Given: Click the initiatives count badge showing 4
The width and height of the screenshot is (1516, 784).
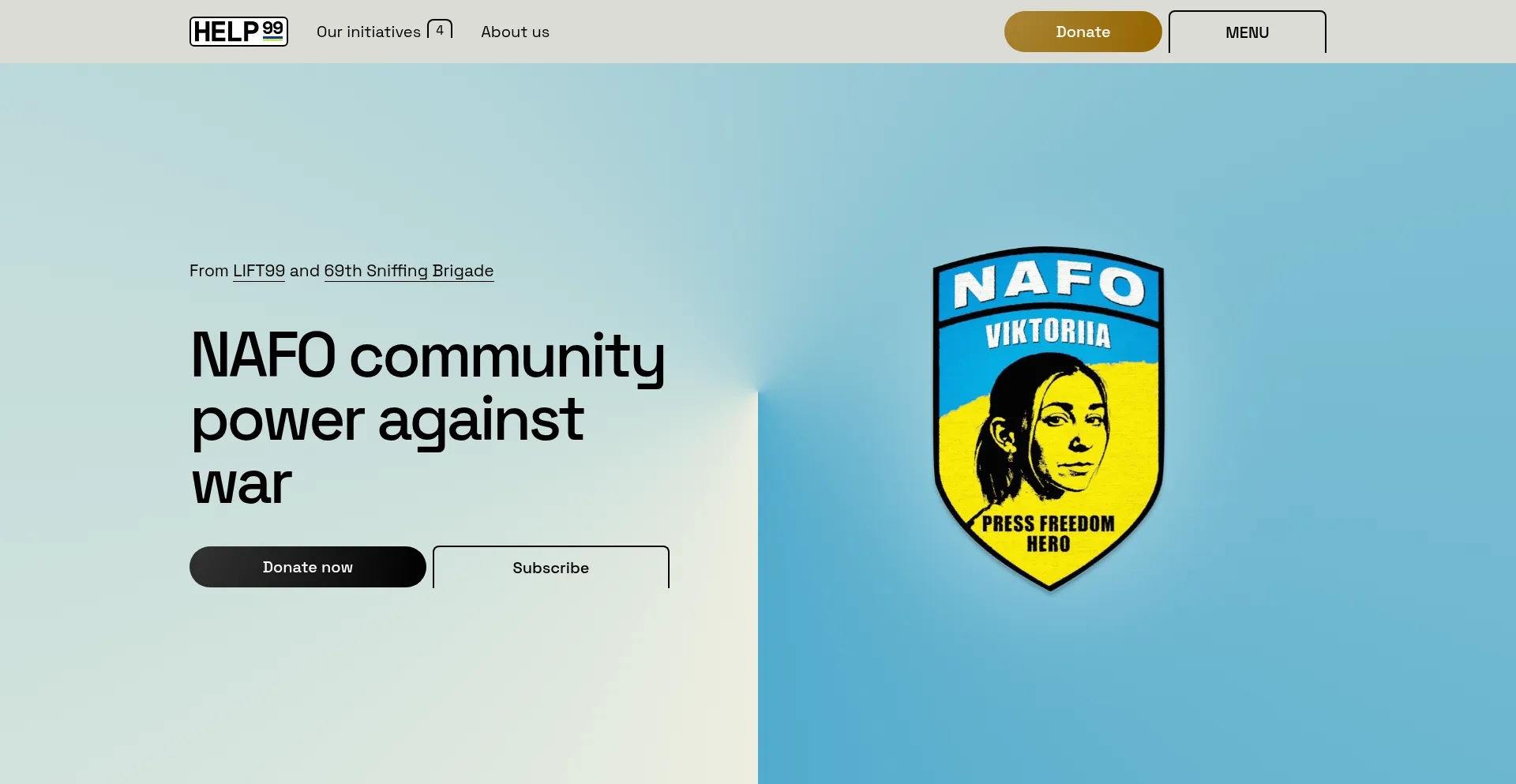Looking at the screenshot, I should (x=440, y=29).
